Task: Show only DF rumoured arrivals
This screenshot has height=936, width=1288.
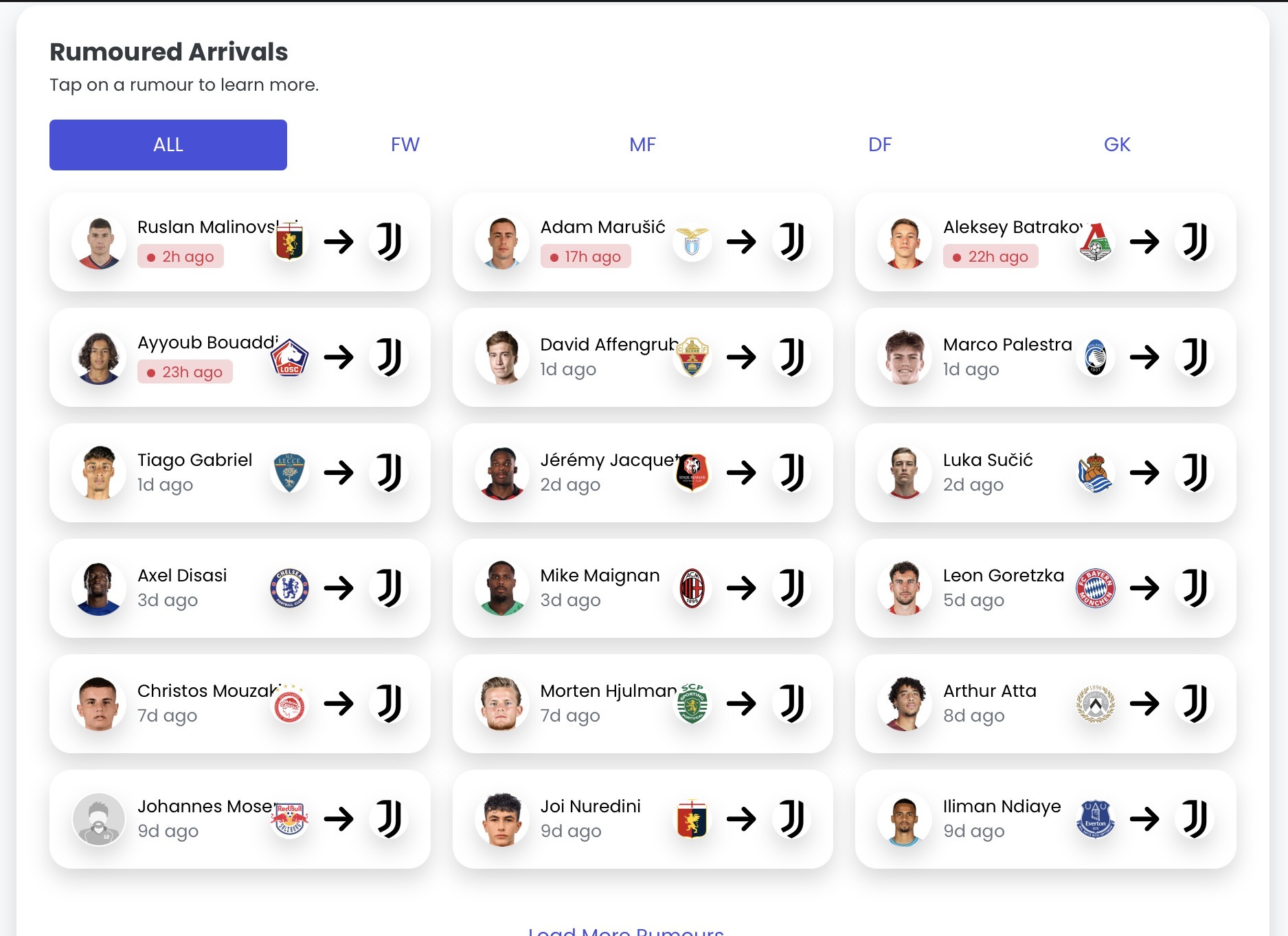Action: (x=880, y=145)
